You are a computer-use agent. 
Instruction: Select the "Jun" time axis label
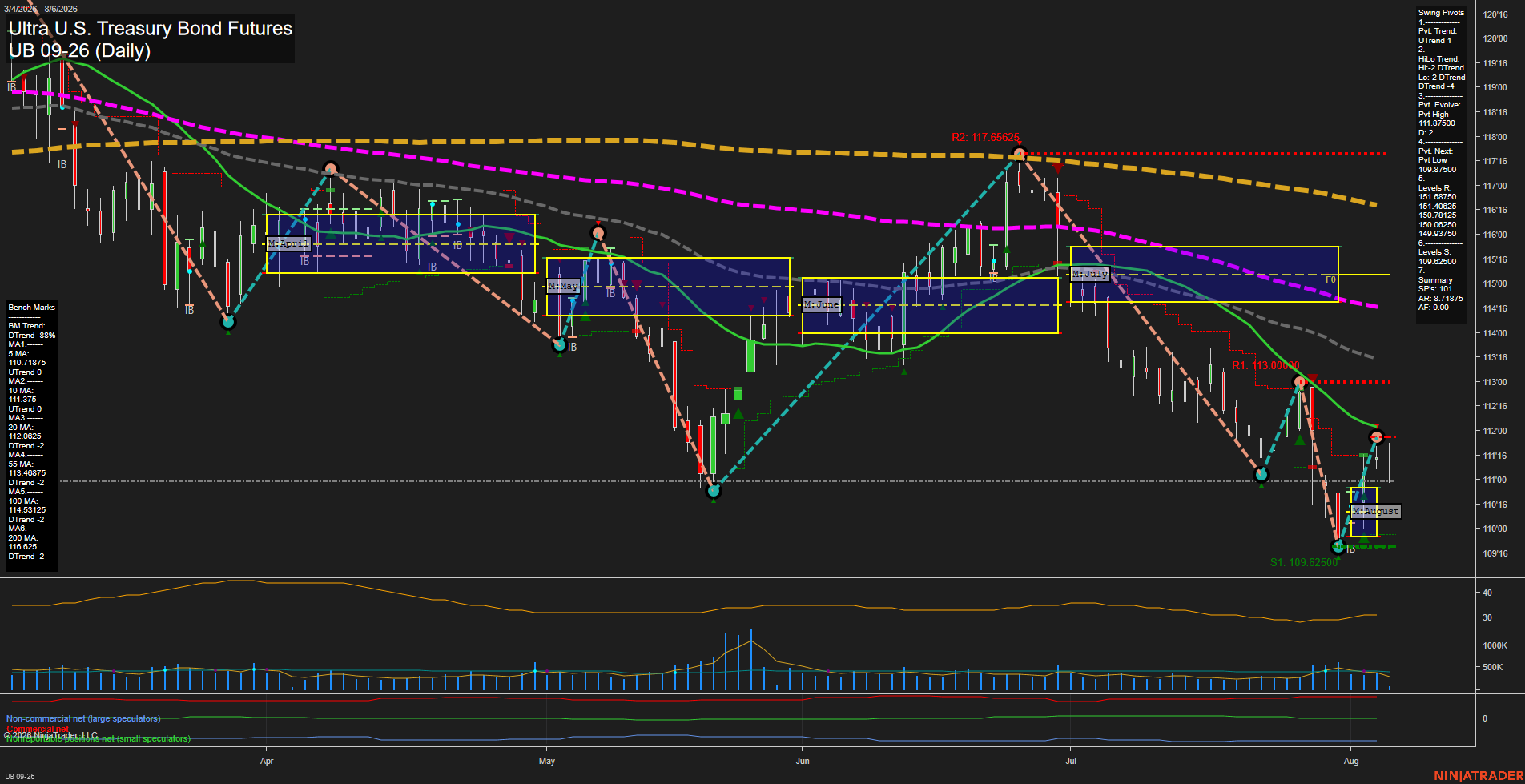pyautogui.click(x=803, y=761)
